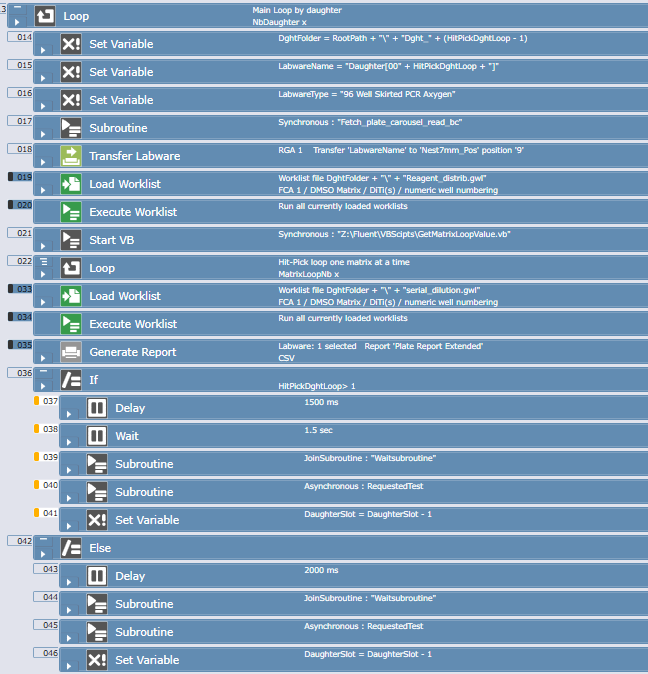Expand details arrow of Subroutine line 017
Screen dimensions: 648x674
[41, 133]
